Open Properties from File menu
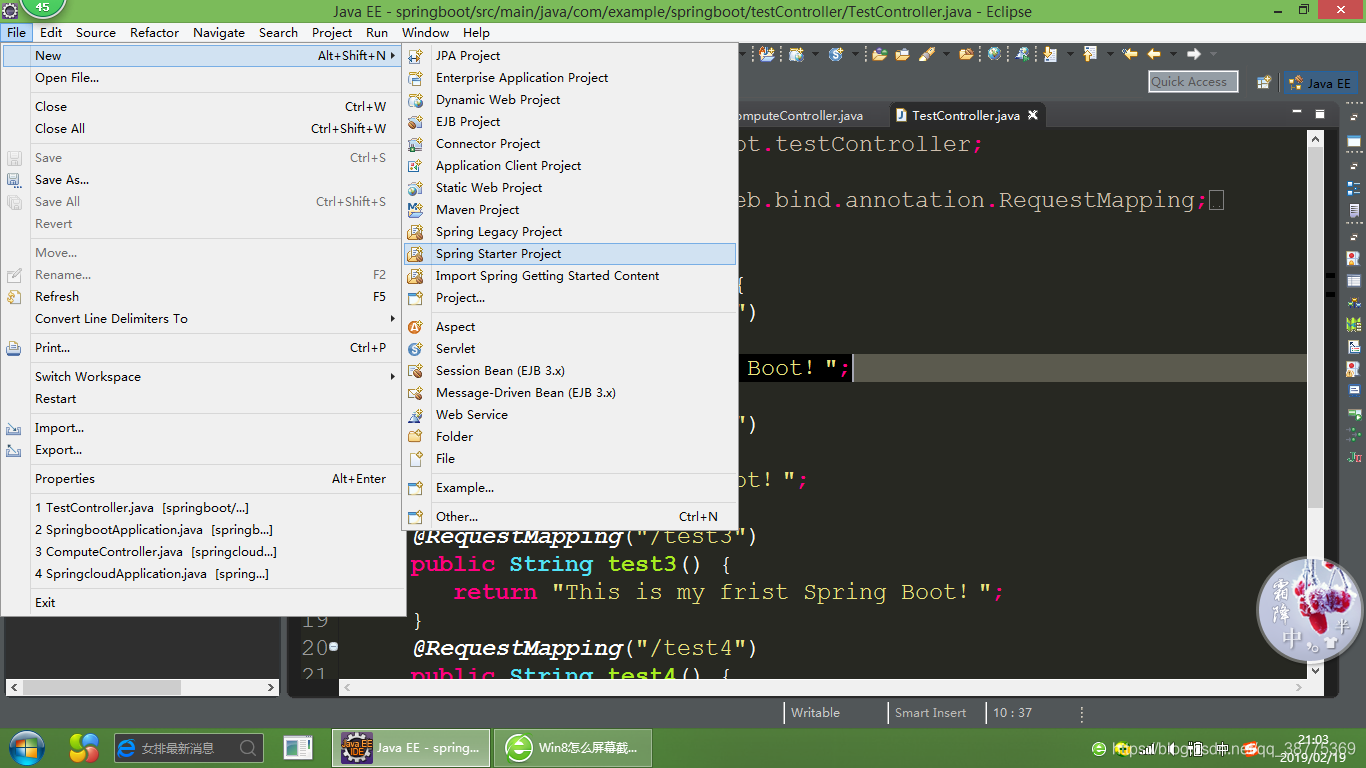Viewport: 1366px width, 768px height. tap(203, 479)
